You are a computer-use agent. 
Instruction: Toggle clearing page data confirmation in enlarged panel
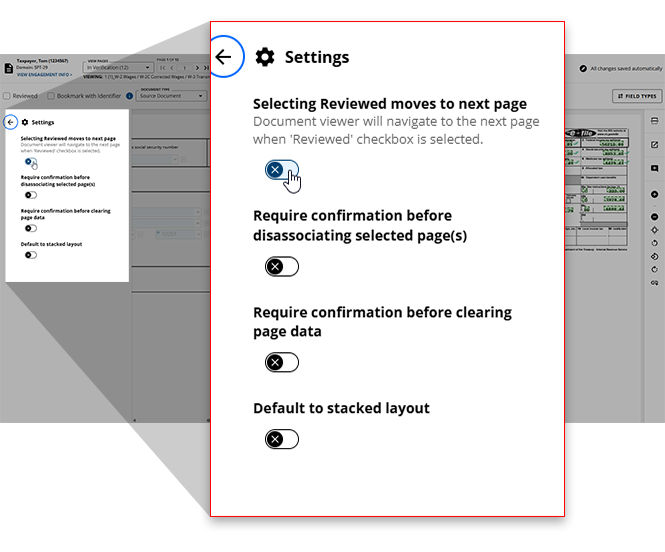(x=282, y=362)
